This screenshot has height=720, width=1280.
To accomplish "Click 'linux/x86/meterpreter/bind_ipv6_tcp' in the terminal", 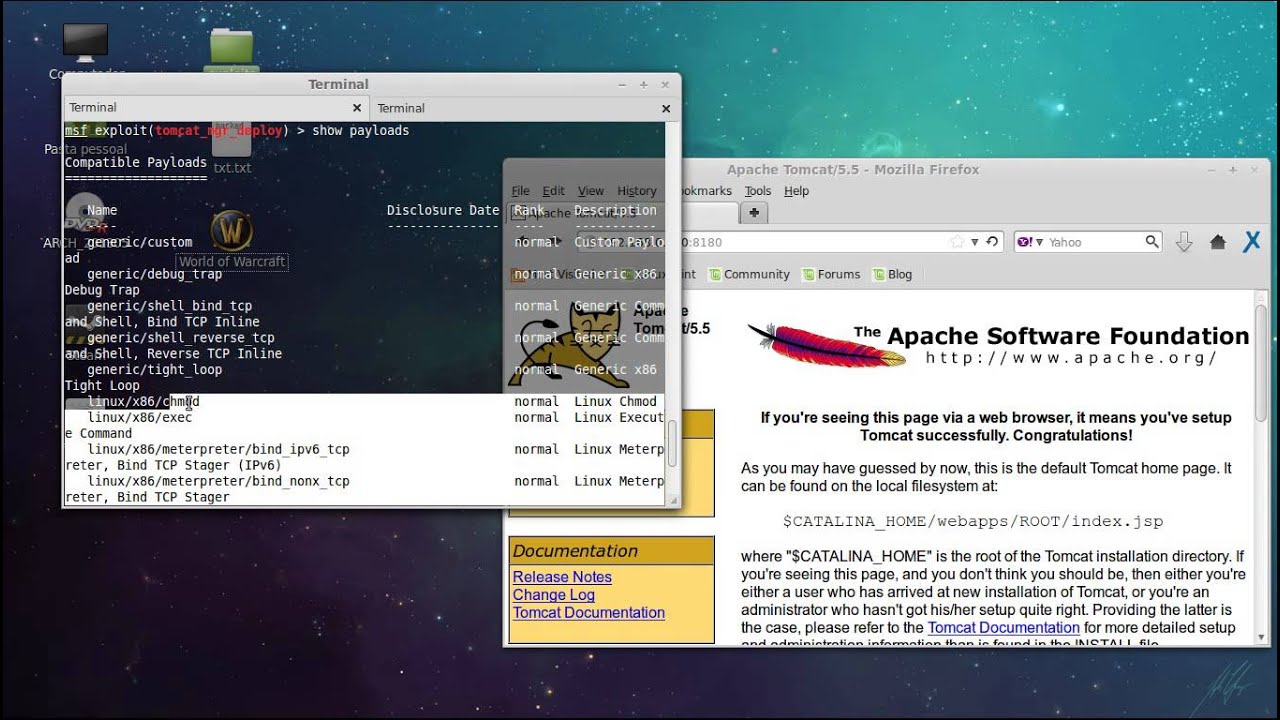I will pos(218,449).
